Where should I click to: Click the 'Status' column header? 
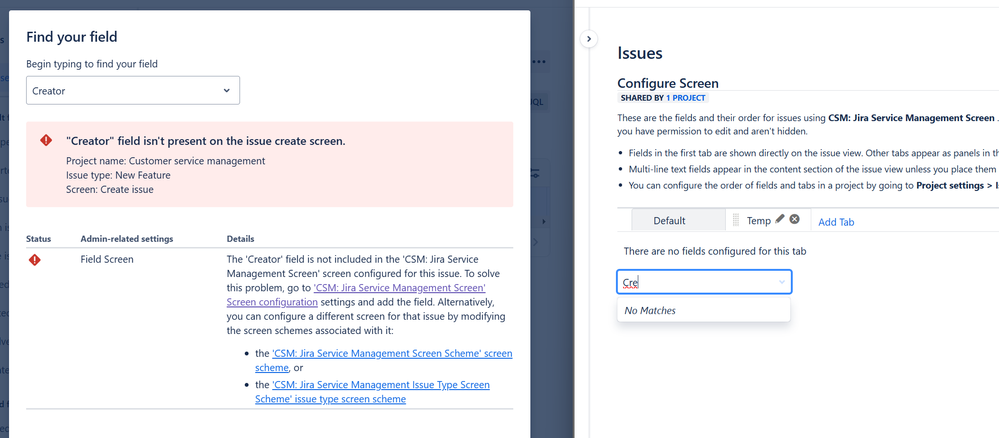pos(38,239)
